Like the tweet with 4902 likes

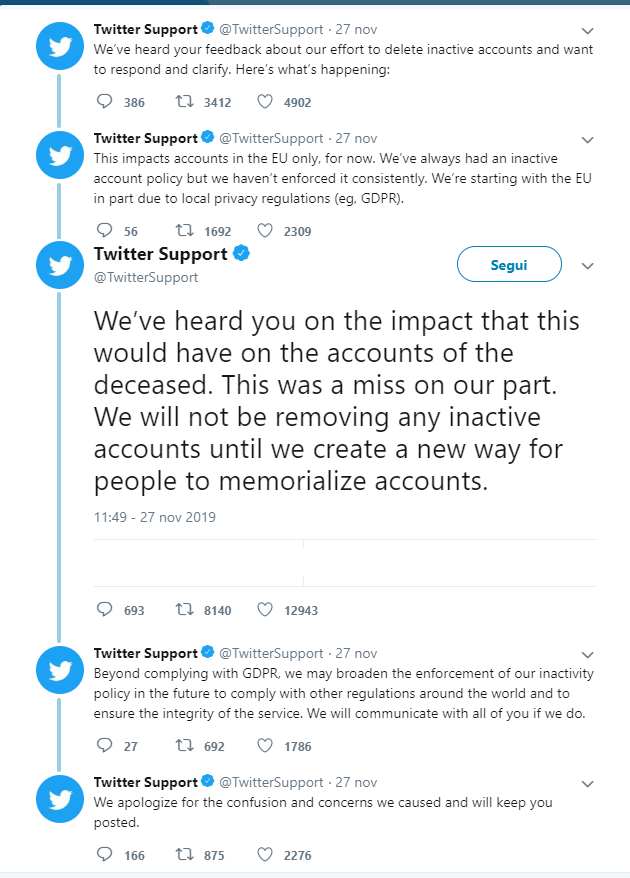[x=265, y=102]
